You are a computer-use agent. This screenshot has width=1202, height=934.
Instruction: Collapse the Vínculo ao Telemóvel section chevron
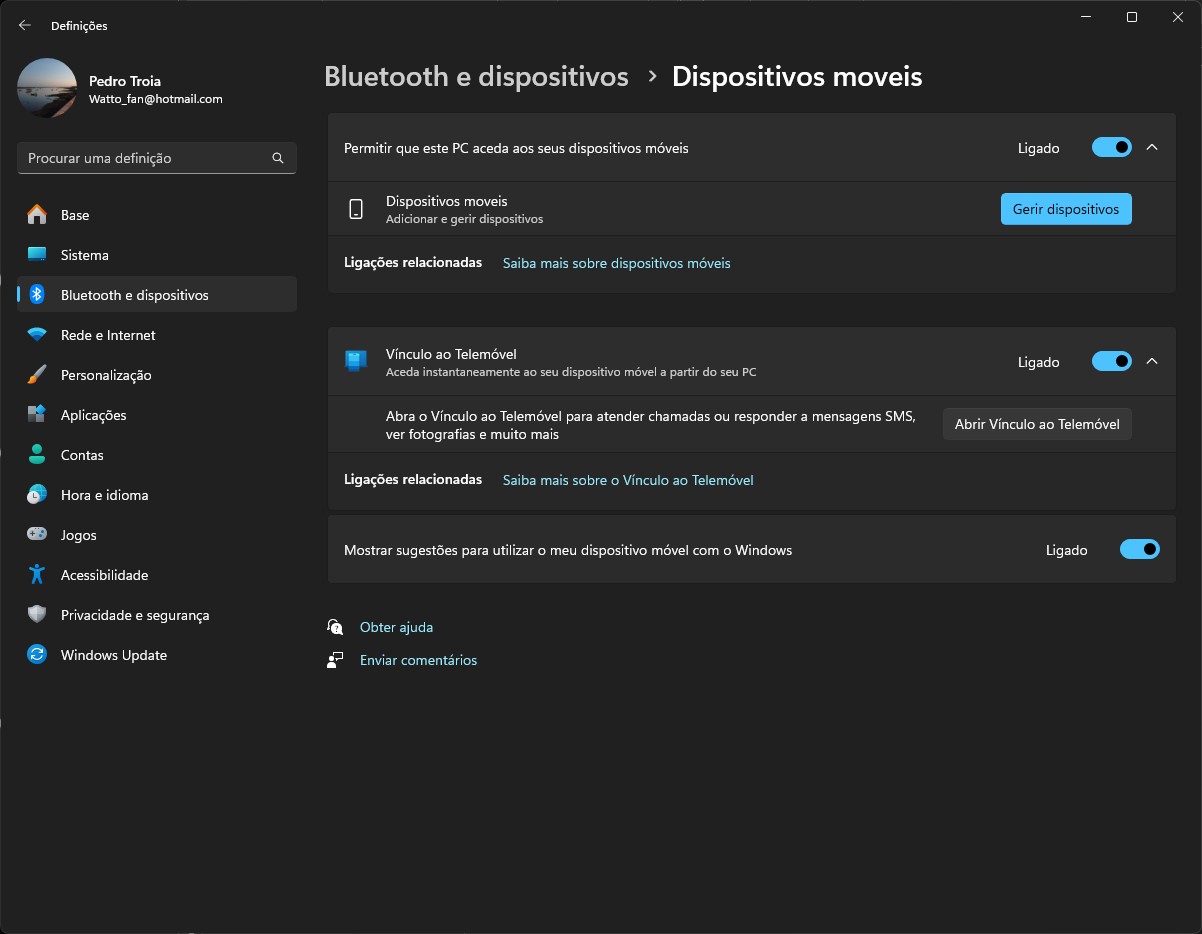pyautogui.click(x=1152, y=362)
